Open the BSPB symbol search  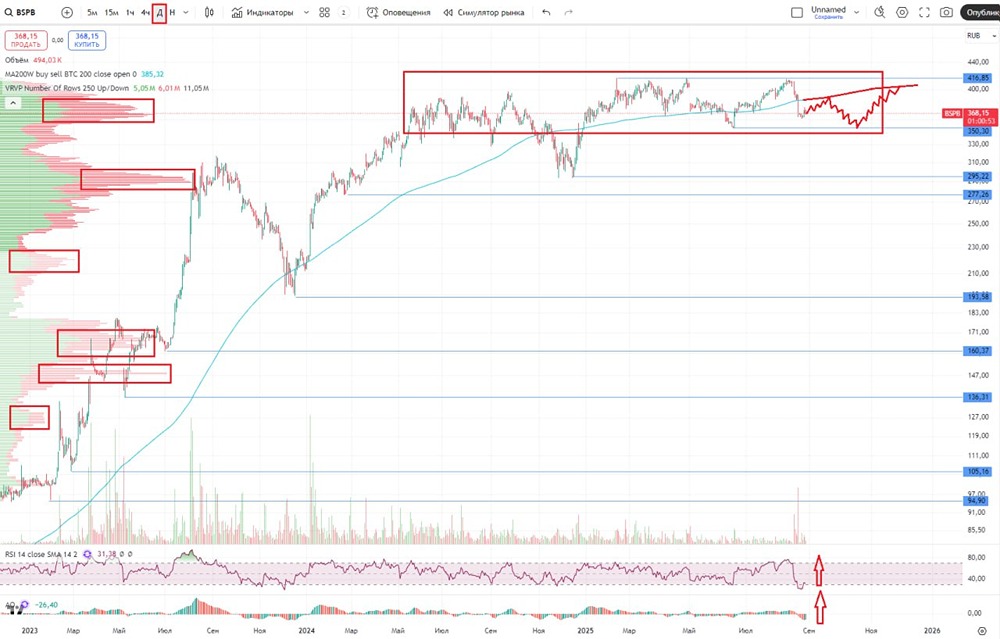20,12
